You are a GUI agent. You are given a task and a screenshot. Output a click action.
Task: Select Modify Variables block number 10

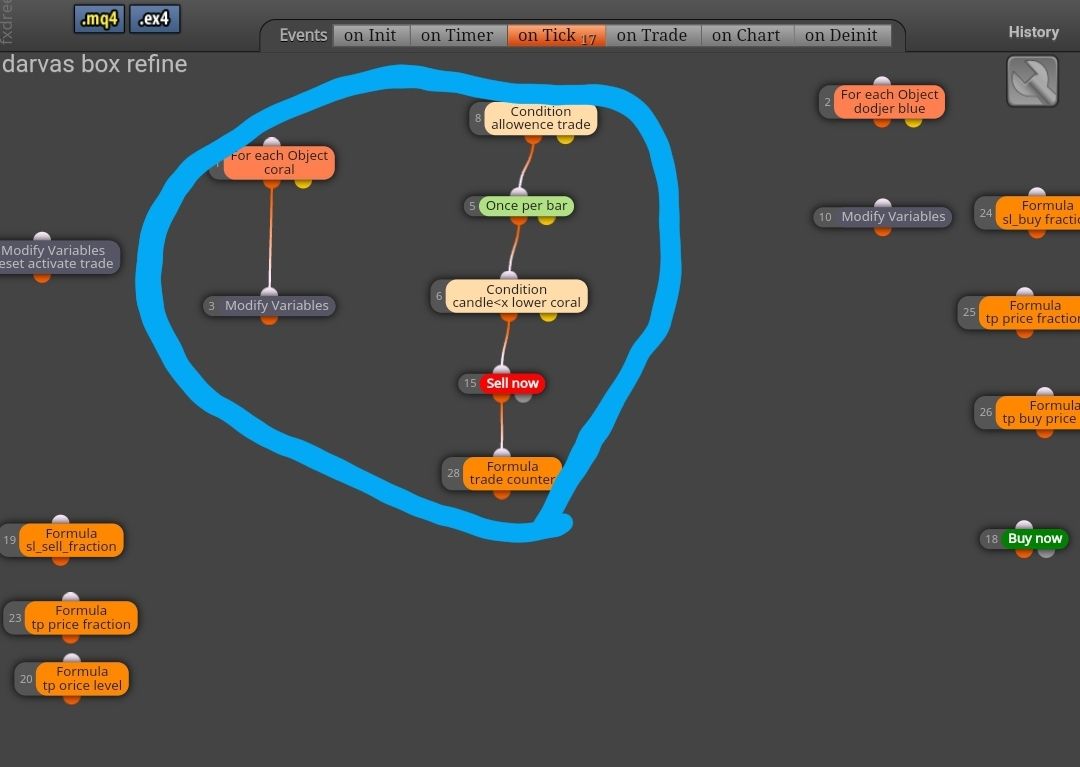pyautogui.click(x=883, y=217)
